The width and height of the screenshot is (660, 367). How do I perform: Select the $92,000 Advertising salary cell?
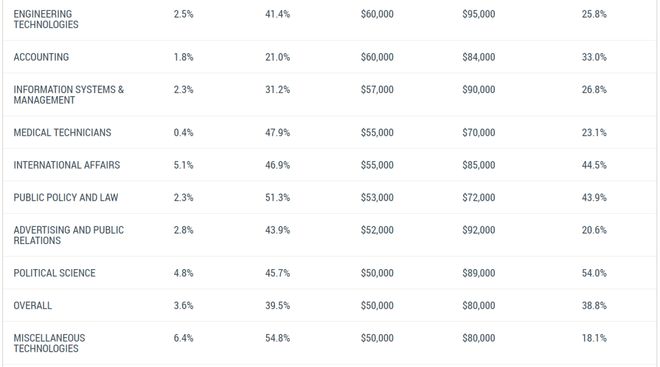tap(479, 230)
